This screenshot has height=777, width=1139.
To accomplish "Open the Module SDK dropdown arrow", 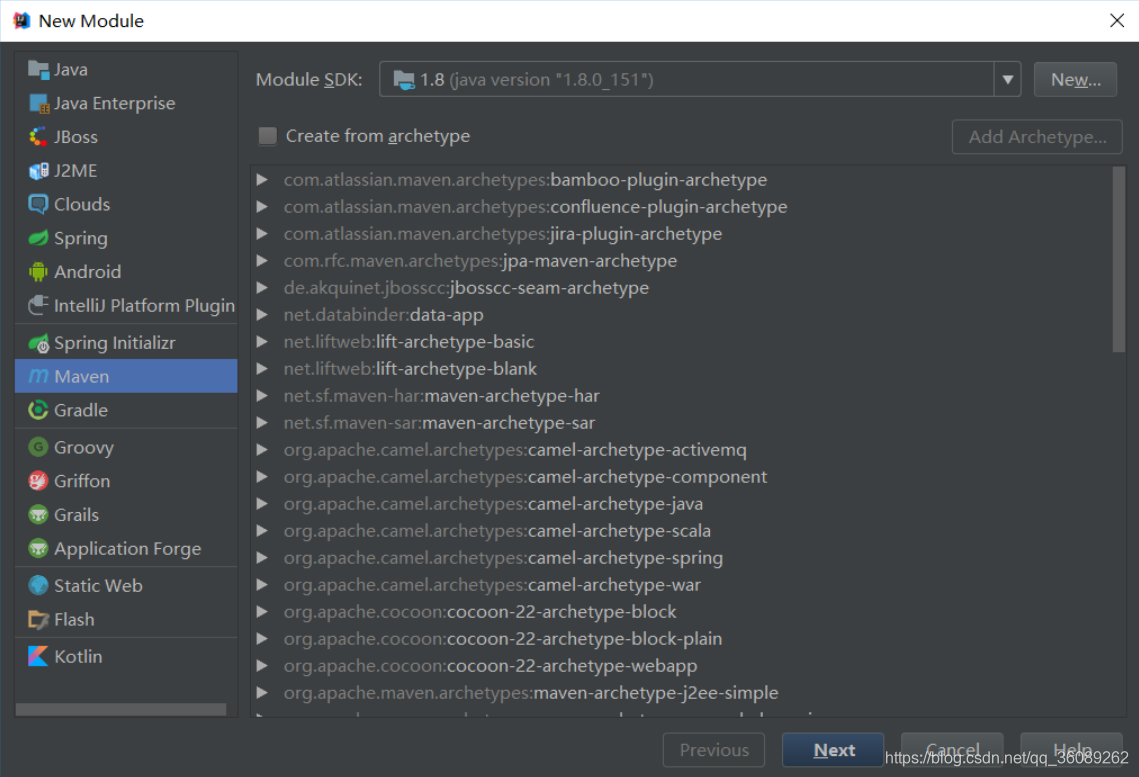I will tap(1008, 79).
